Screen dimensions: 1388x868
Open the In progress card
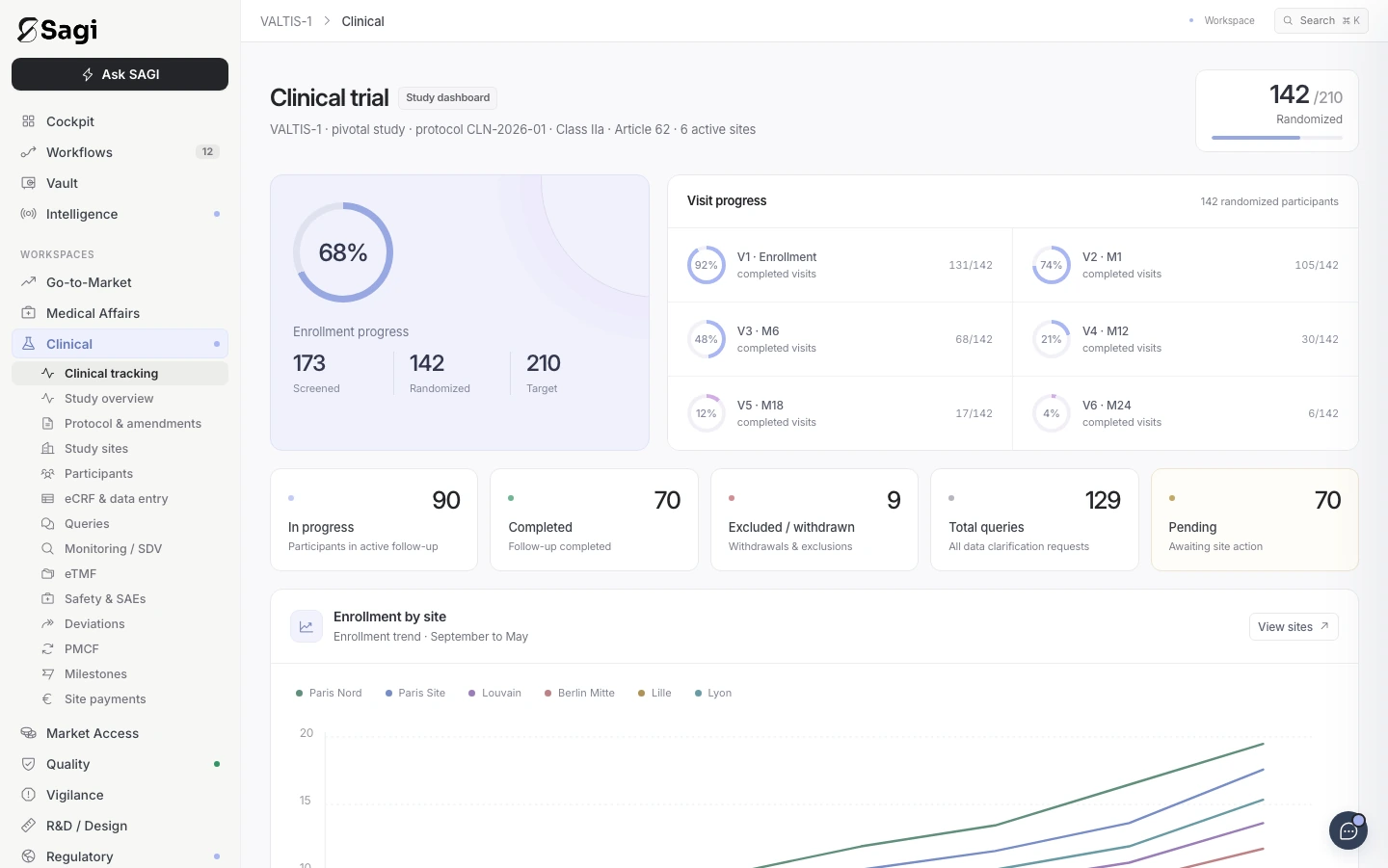tap(374, 519)
